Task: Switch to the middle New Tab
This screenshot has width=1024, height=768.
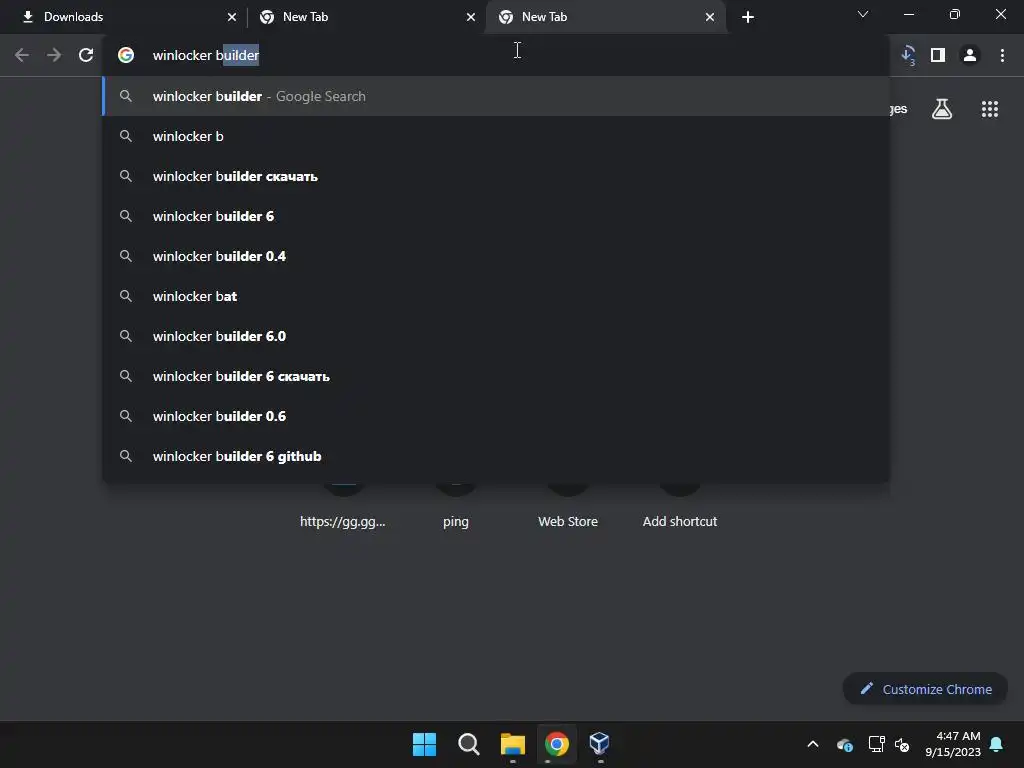Action: (366, 17)
